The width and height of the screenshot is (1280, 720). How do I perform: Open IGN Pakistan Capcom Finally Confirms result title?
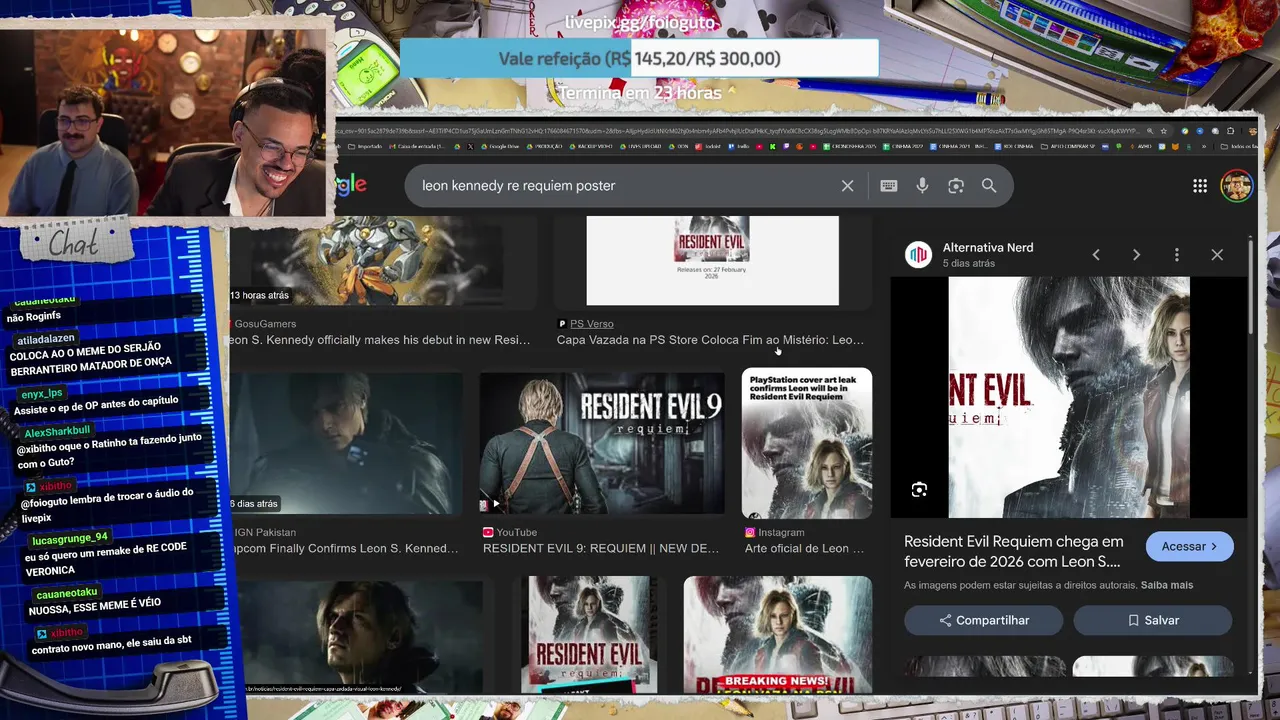click(345, 548)
